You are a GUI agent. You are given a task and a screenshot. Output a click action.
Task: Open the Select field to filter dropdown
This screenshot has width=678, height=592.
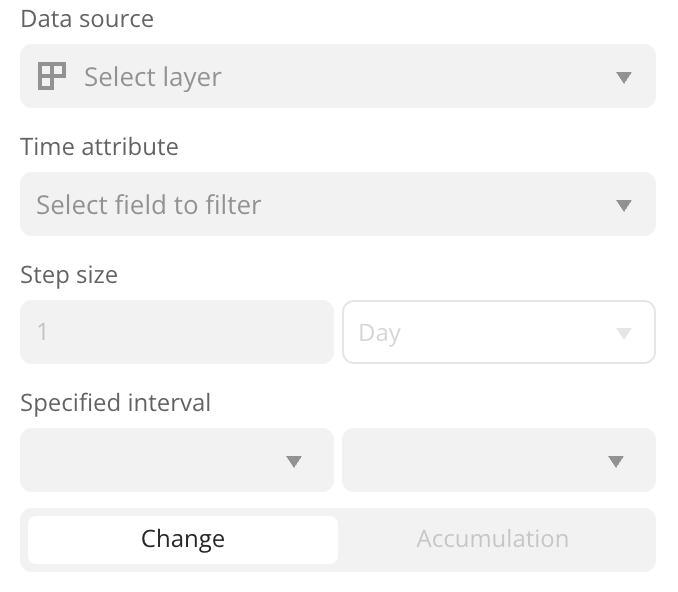pos(337,205)
